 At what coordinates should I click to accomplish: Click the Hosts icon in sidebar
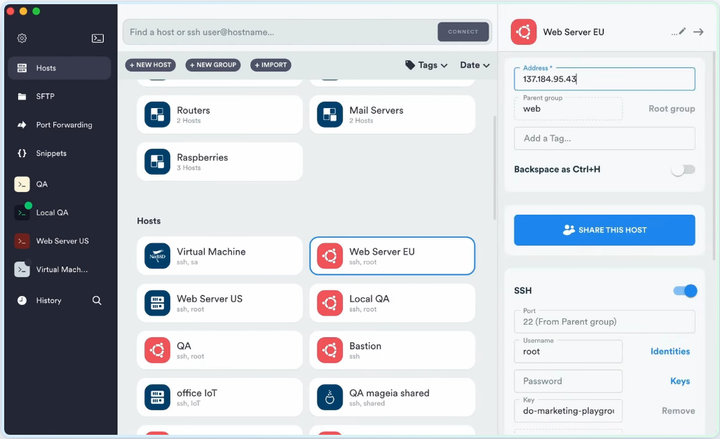[22, 68]
